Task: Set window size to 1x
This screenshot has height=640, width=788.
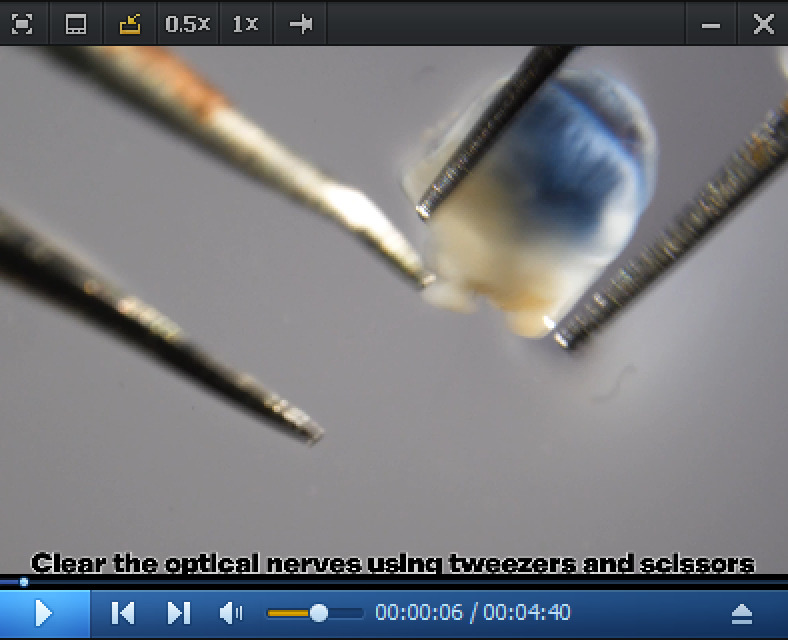Action: point(245,24)
